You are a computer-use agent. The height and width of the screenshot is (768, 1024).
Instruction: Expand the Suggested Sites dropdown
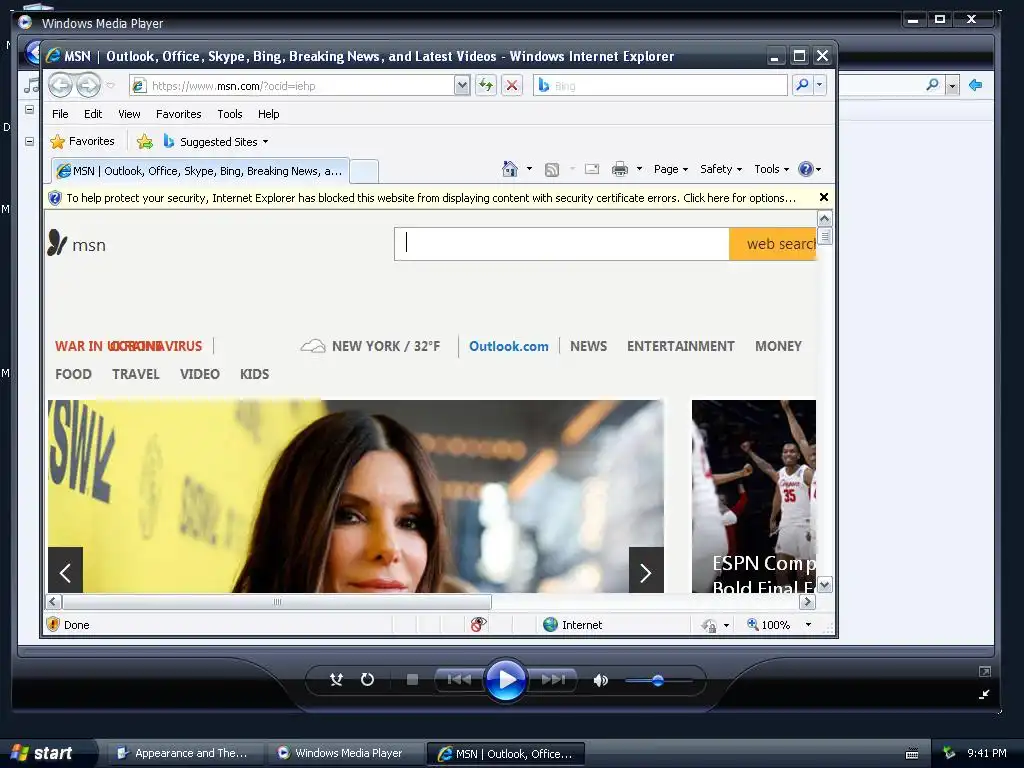click(265, 142)
